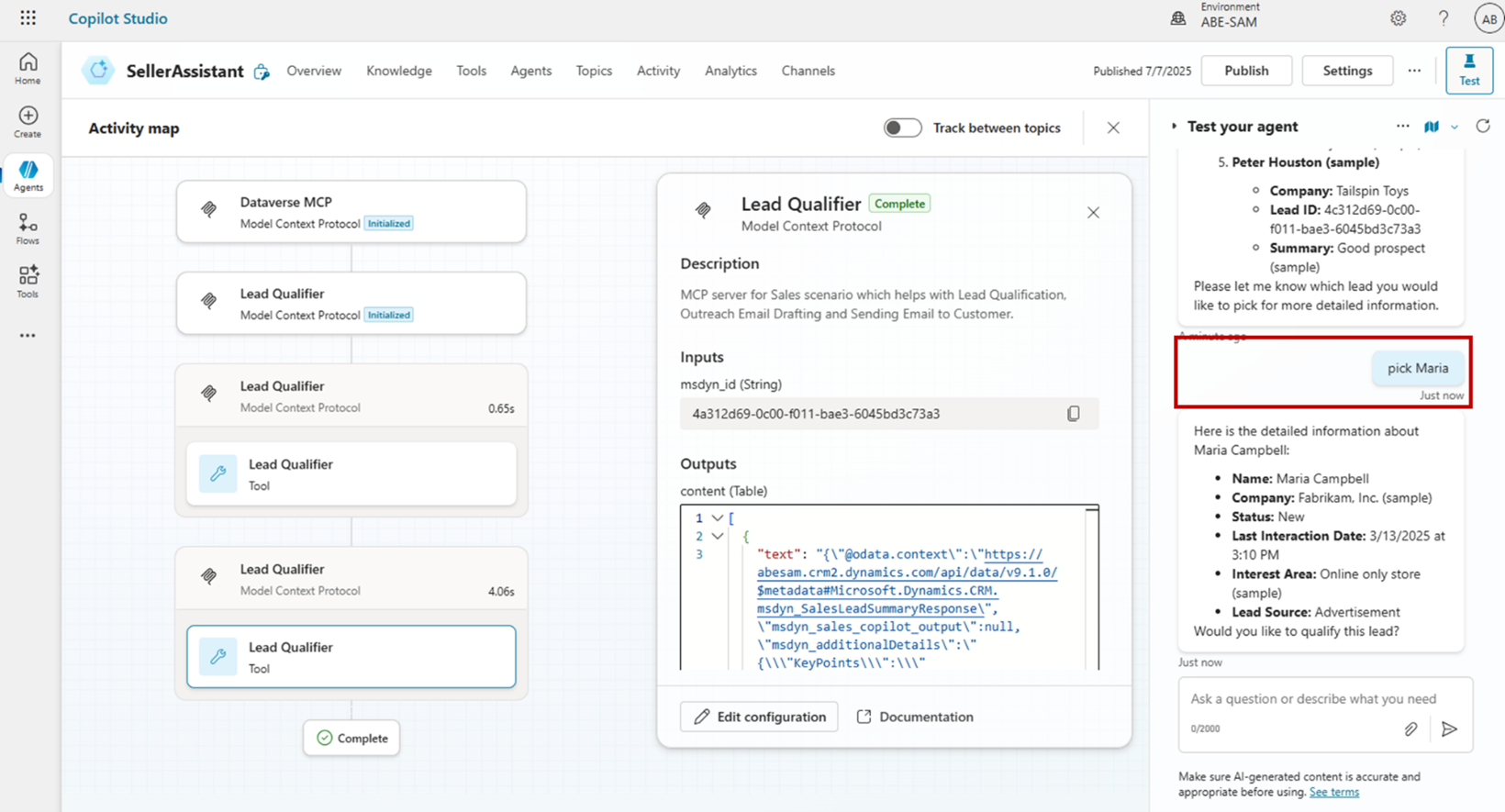Click the Publish button
Image resolution: width=1505 pixels, height=812 pixels.
pyautogui.click(x=1245, y=71)
